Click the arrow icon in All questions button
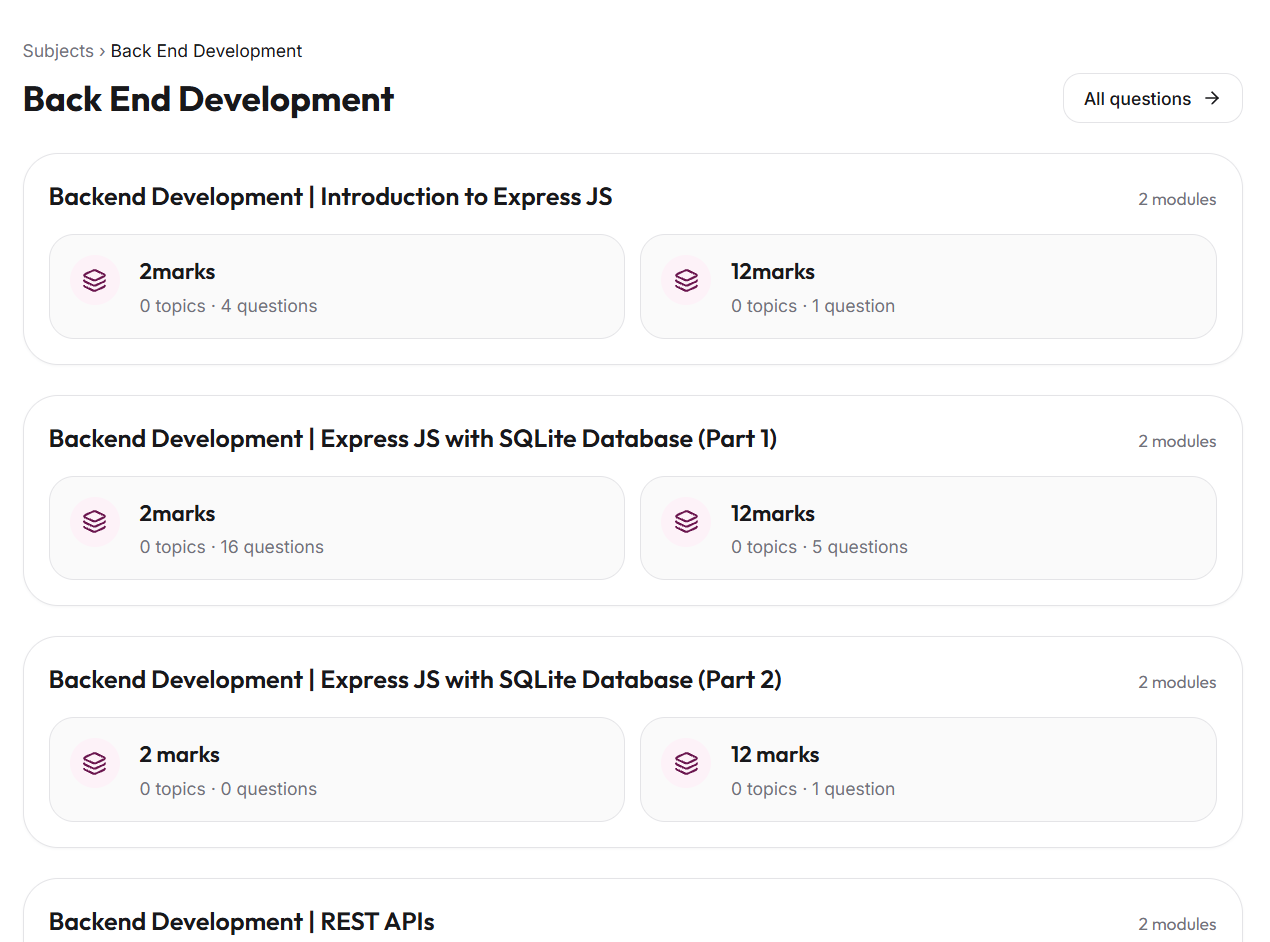The width and height of the screenshot is (1270, 942). [x=1212, y=98]
